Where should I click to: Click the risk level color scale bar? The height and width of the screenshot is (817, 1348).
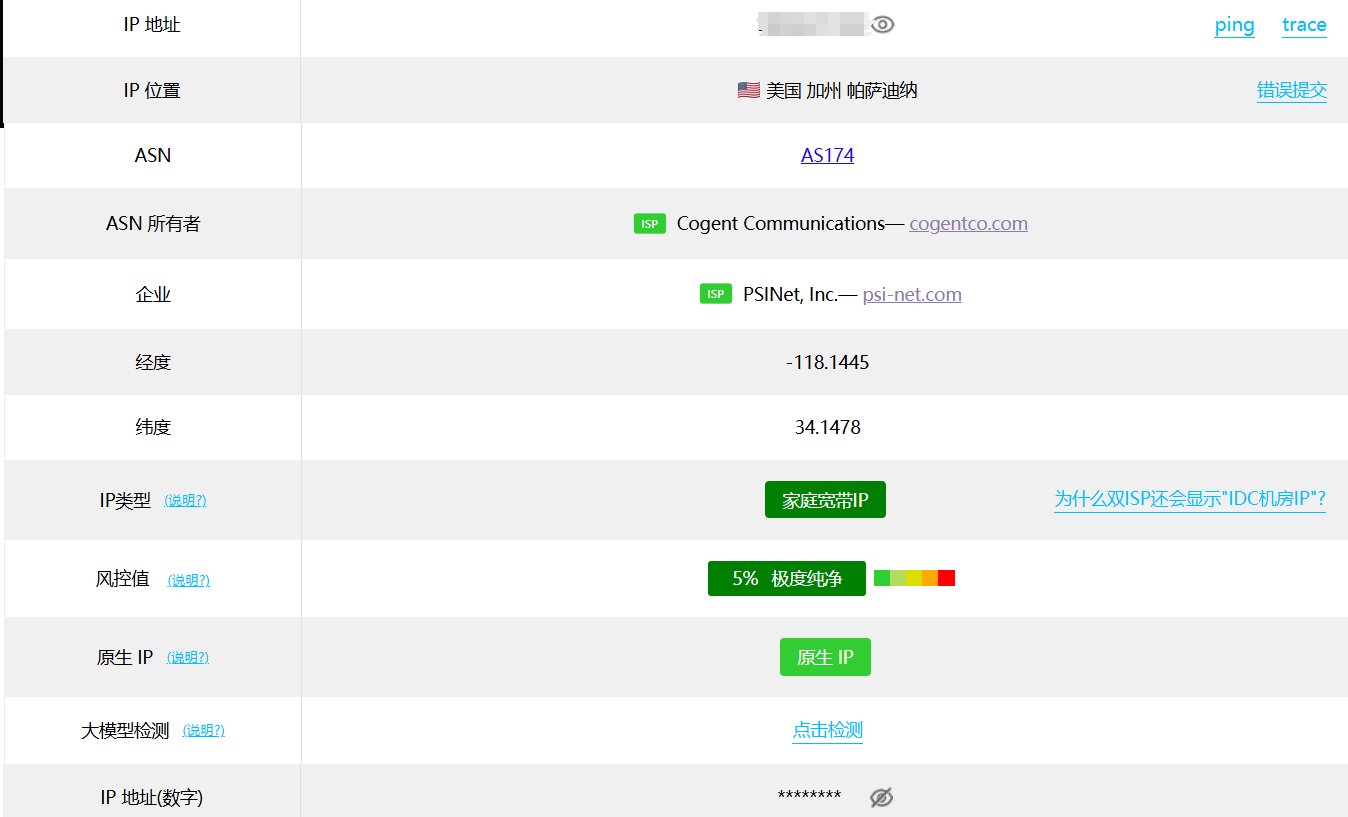pos(914,578)
